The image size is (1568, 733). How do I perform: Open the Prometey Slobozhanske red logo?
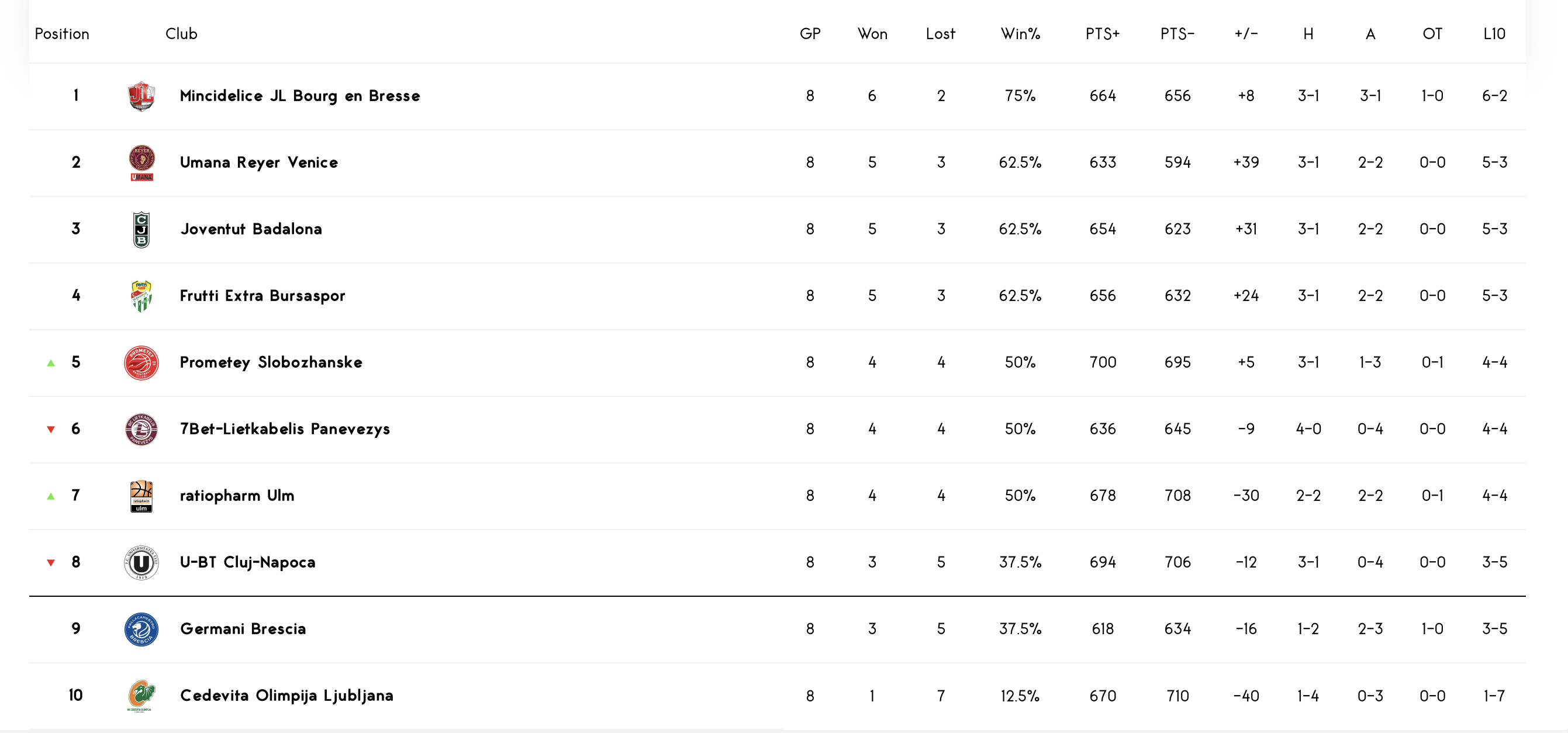(x=141, y=363)
